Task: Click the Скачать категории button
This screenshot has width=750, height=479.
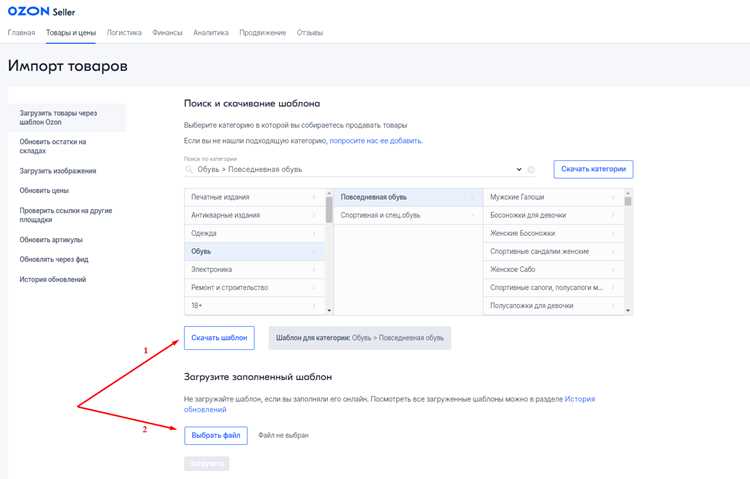Action: pyautogui.click(x=593, y=169)
